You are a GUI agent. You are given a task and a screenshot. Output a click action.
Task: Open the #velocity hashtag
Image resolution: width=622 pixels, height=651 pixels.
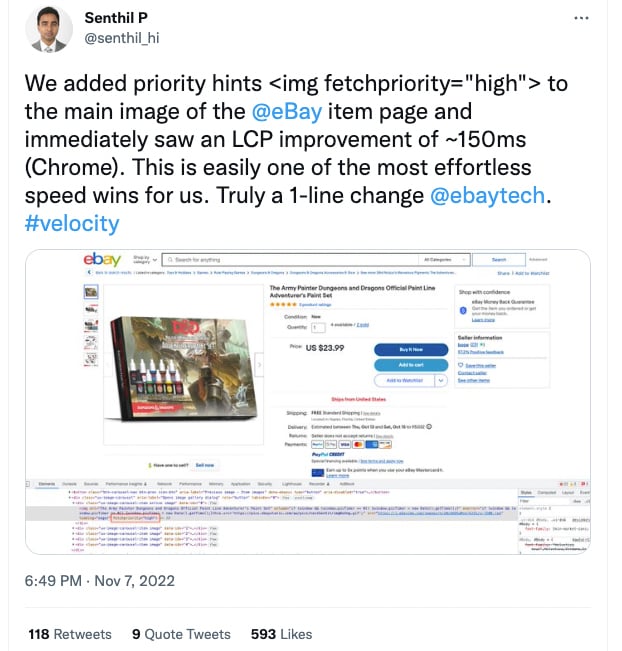[x=72, y=223]
